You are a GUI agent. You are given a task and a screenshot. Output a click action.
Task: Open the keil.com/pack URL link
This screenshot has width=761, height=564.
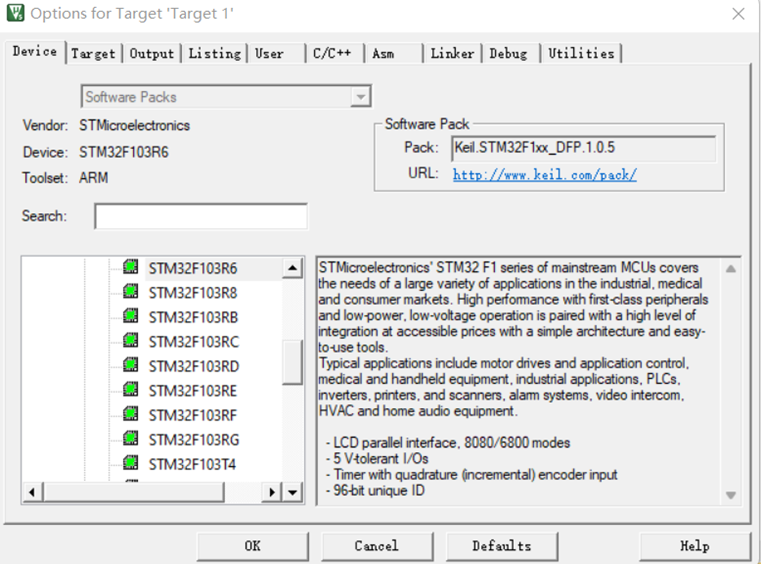coord(545,175)
